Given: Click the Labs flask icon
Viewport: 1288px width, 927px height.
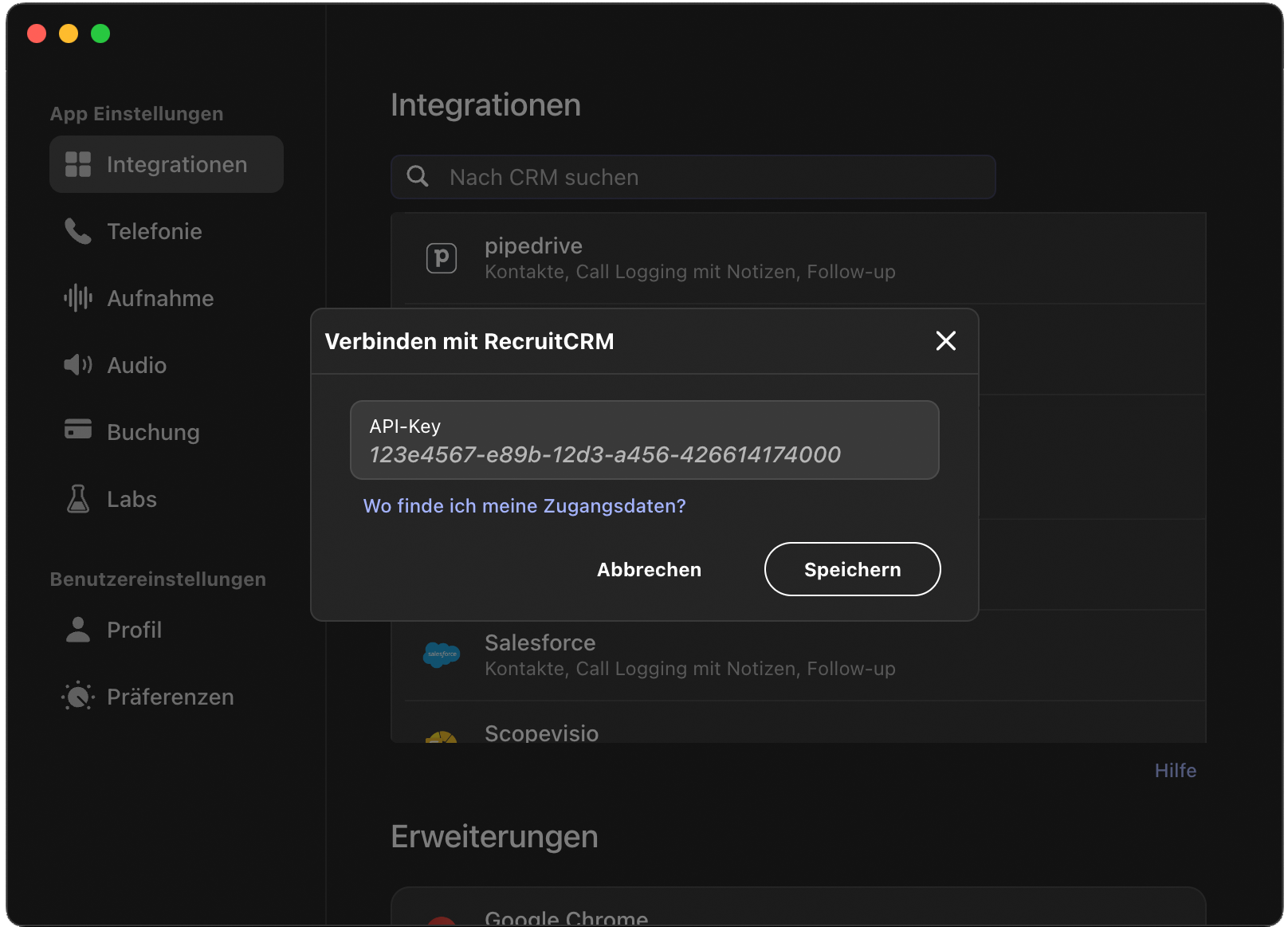Looking at the screenshot, I should (78, 499).
